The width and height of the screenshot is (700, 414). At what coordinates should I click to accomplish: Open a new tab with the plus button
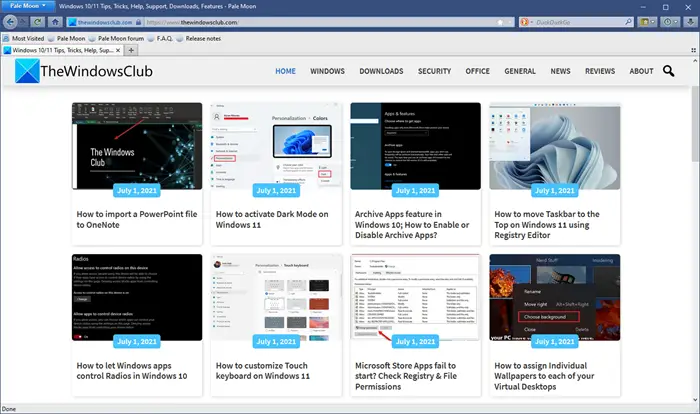131,50
